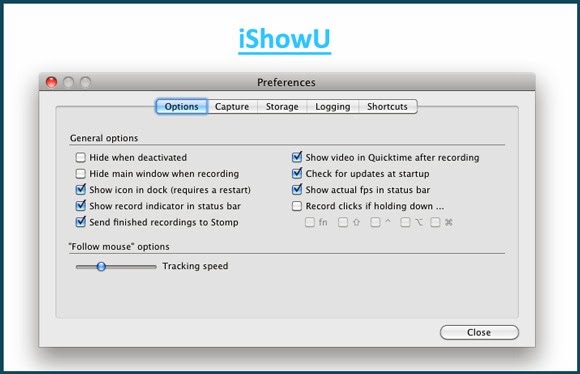Open the Storage tab
The height and width of the screenshot is (374, 580).
[282, 107]
